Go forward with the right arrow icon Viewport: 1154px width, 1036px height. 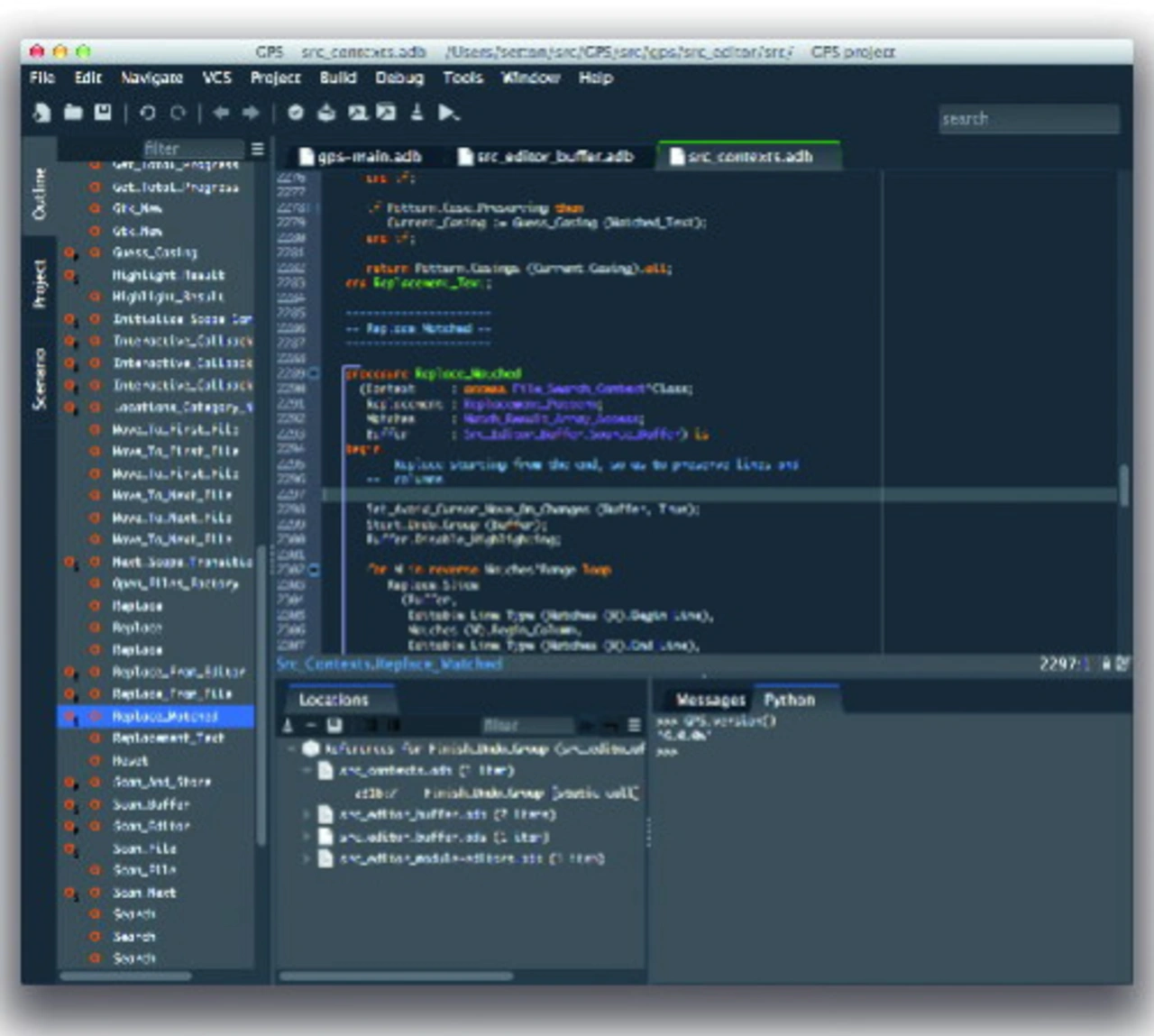coord(251,113)
